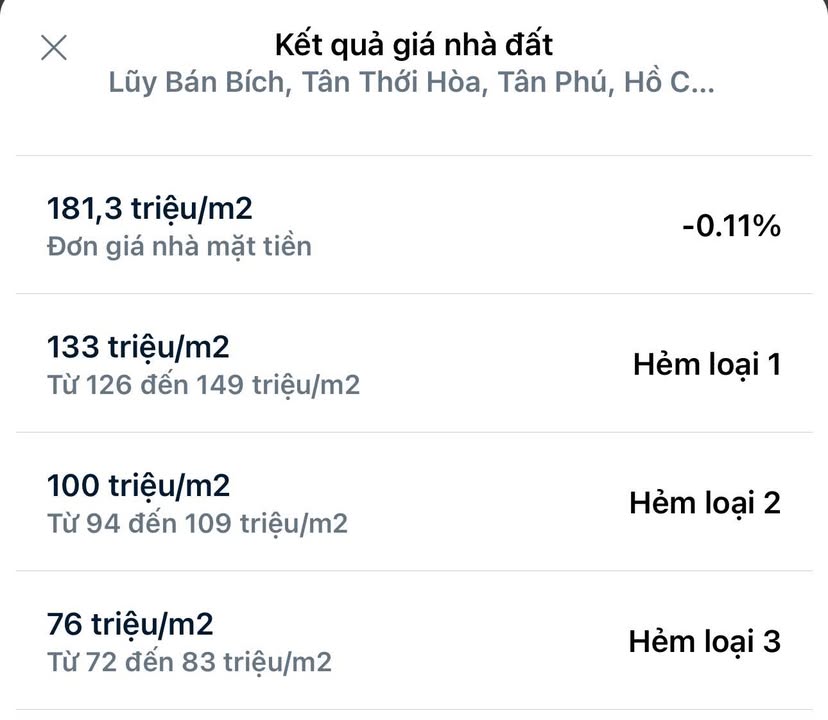Click the -0.11% price change indicator
Viewport: 828px width, 720px height.
click(x=730, y=226)
